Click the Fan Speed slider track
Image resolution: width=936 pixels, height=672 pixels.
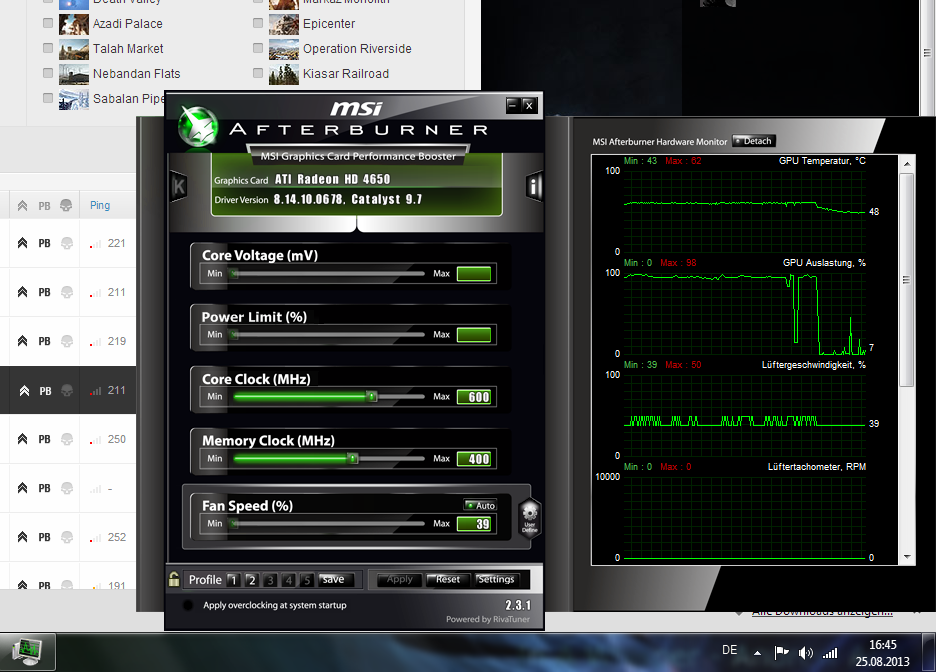click(329, 524)
